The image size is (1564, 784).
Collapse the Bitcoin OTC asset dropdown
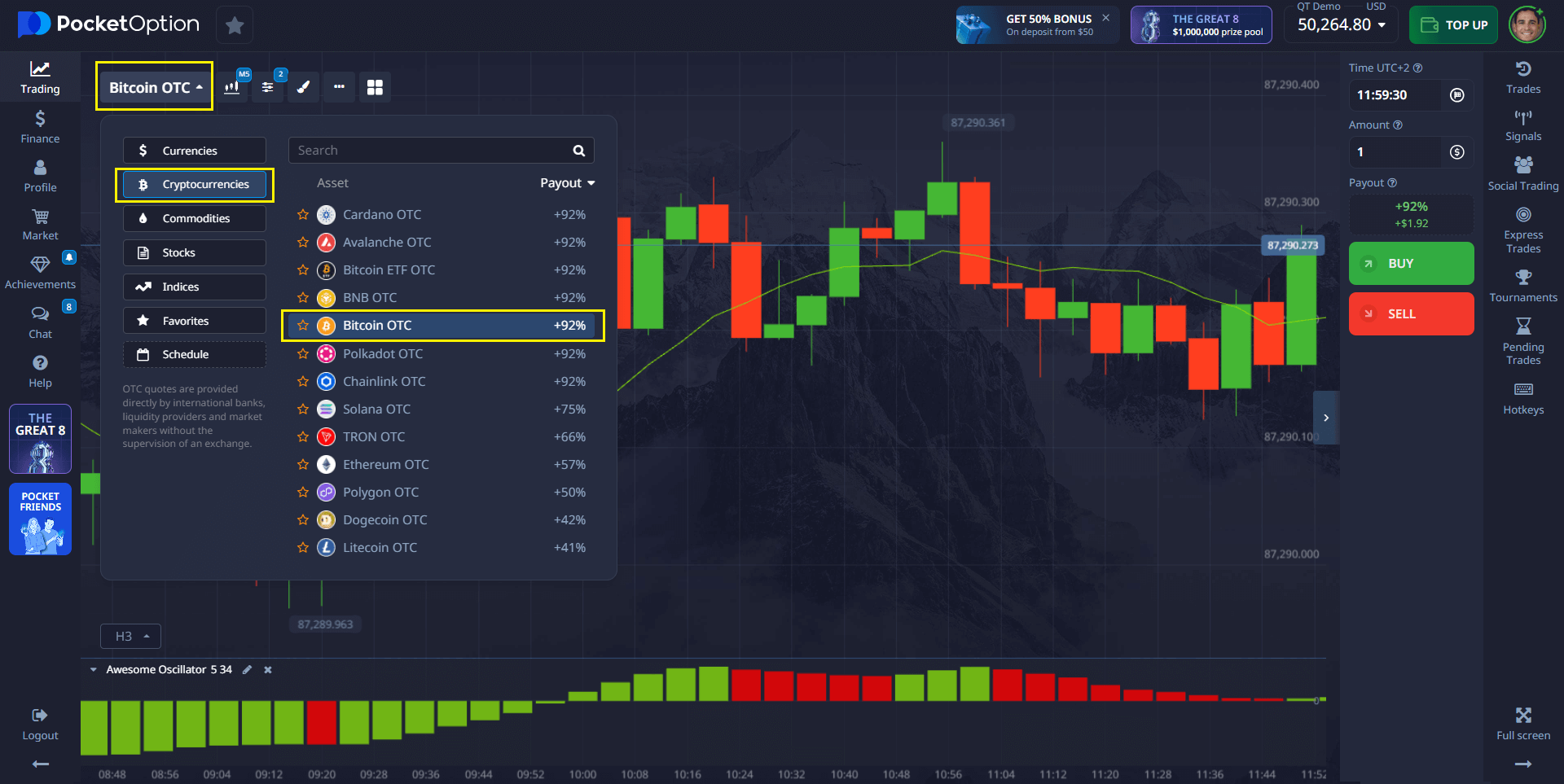point(155,87)
